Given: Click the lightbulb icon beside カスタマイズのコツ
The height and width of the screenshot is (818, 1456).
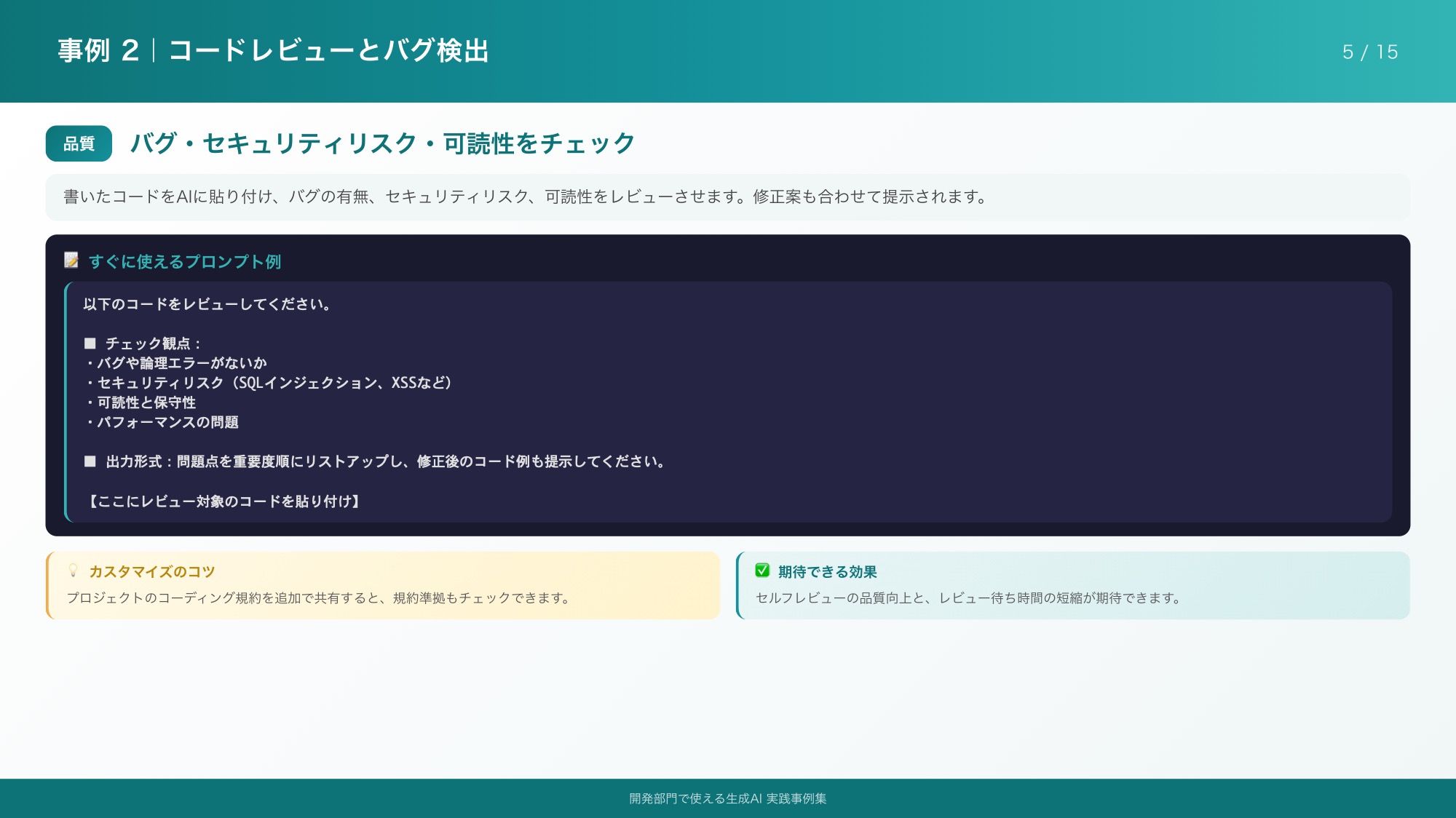Looking at the screenshot, I should coord(73,571).
